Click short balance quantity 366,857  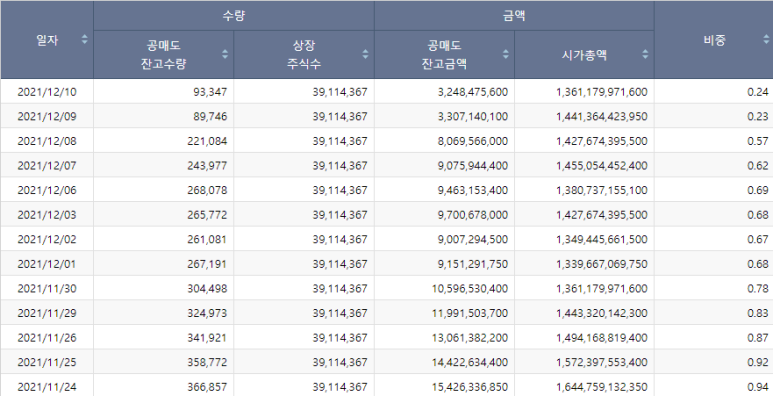(x=207, y=387)
